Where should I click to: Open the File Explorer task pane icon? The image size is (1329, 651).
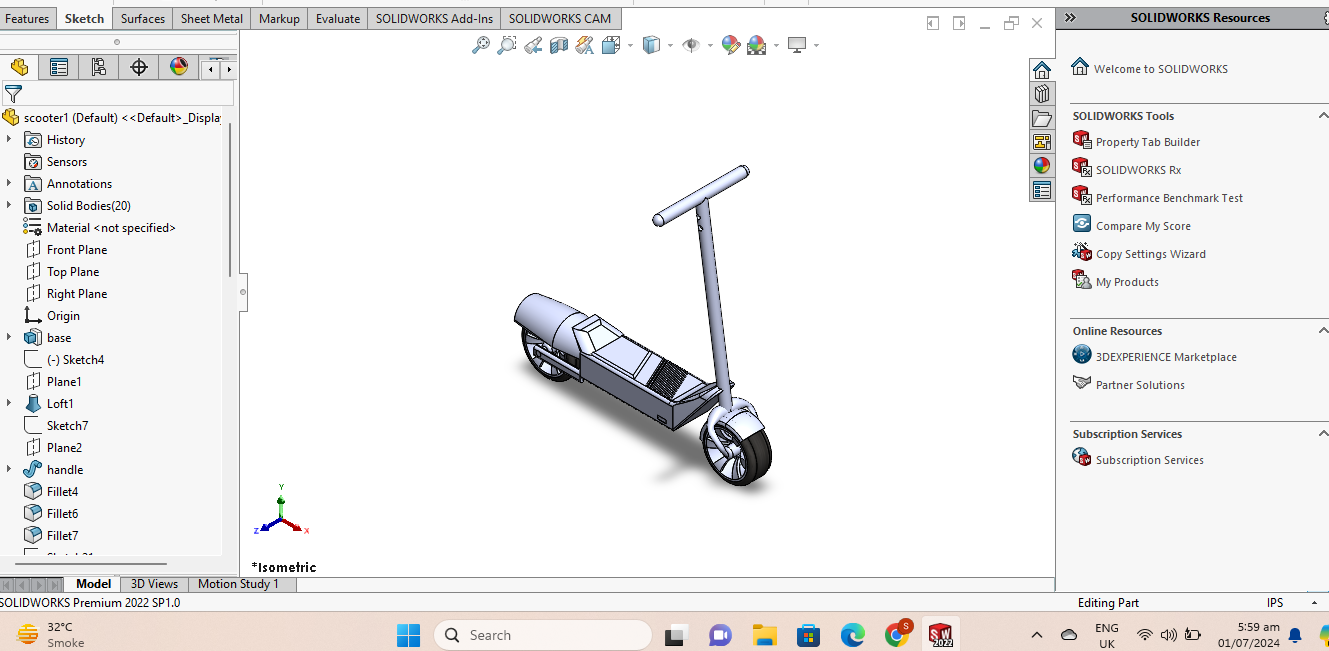1042,118
